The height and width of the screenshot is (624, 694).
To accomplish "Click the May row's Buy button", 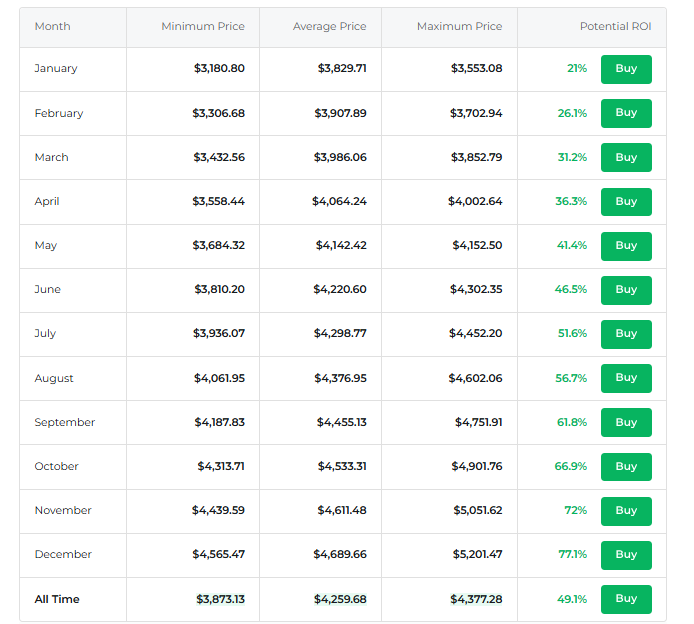I will (x=626, y=245).
